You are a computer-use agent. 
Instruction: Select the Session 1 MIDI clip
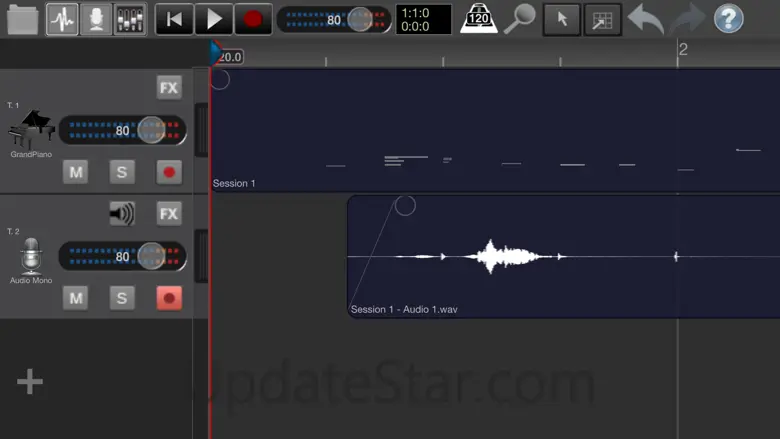coord(495,130)
